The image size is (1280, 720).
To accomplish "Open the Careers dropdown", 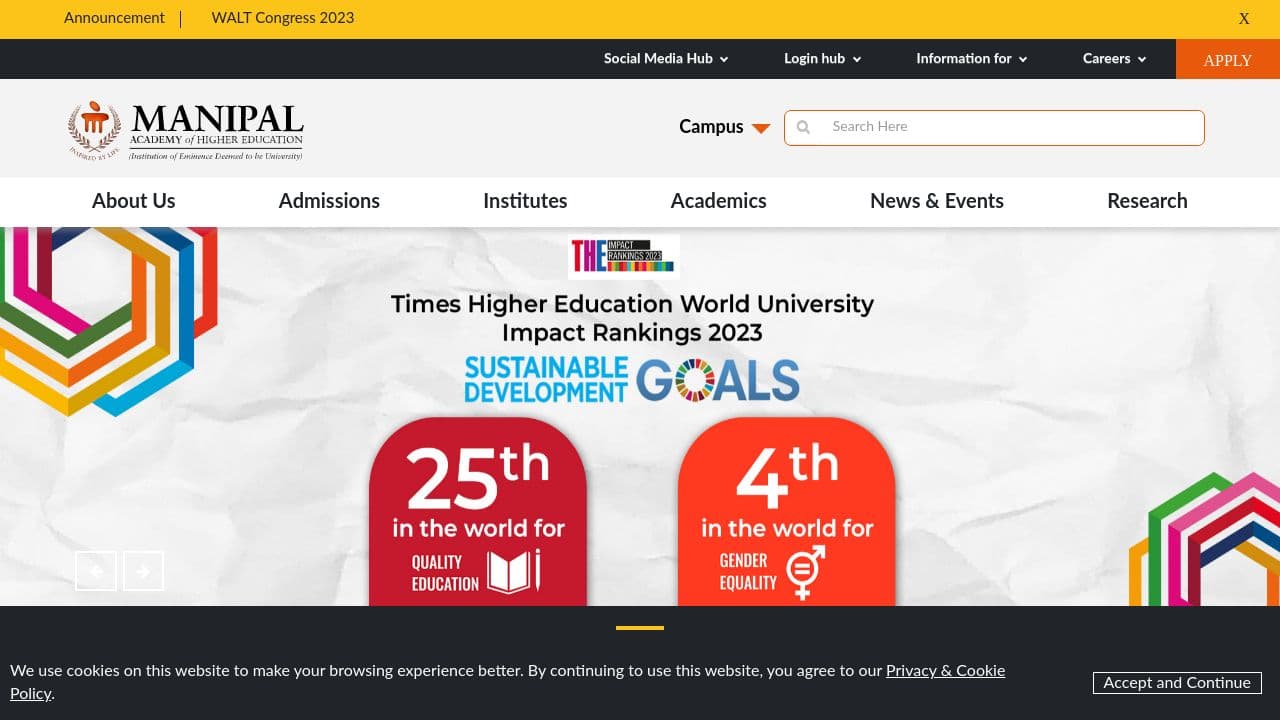I will point(1112,58).
